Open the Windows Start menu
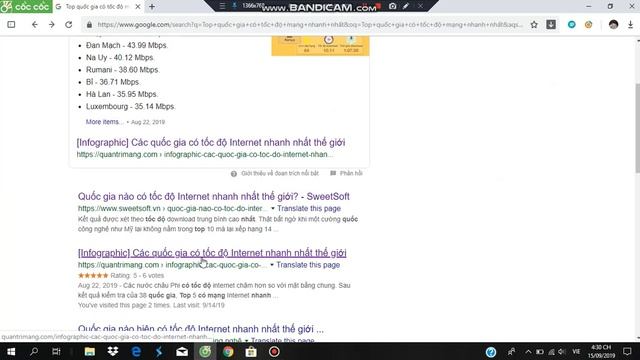Viewport: 640px width, 360px height. coord(11,351)
